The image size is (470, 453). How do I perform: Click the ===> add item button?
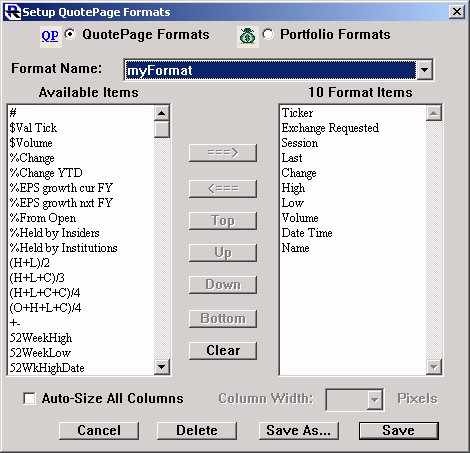point(223,153)
